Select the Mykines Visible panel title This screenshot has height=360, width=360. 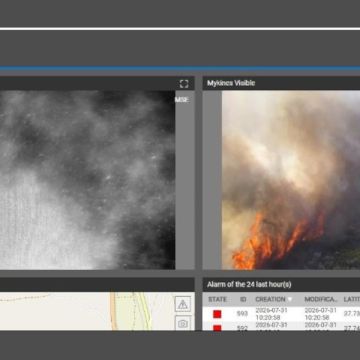click(x=231, y=83)
